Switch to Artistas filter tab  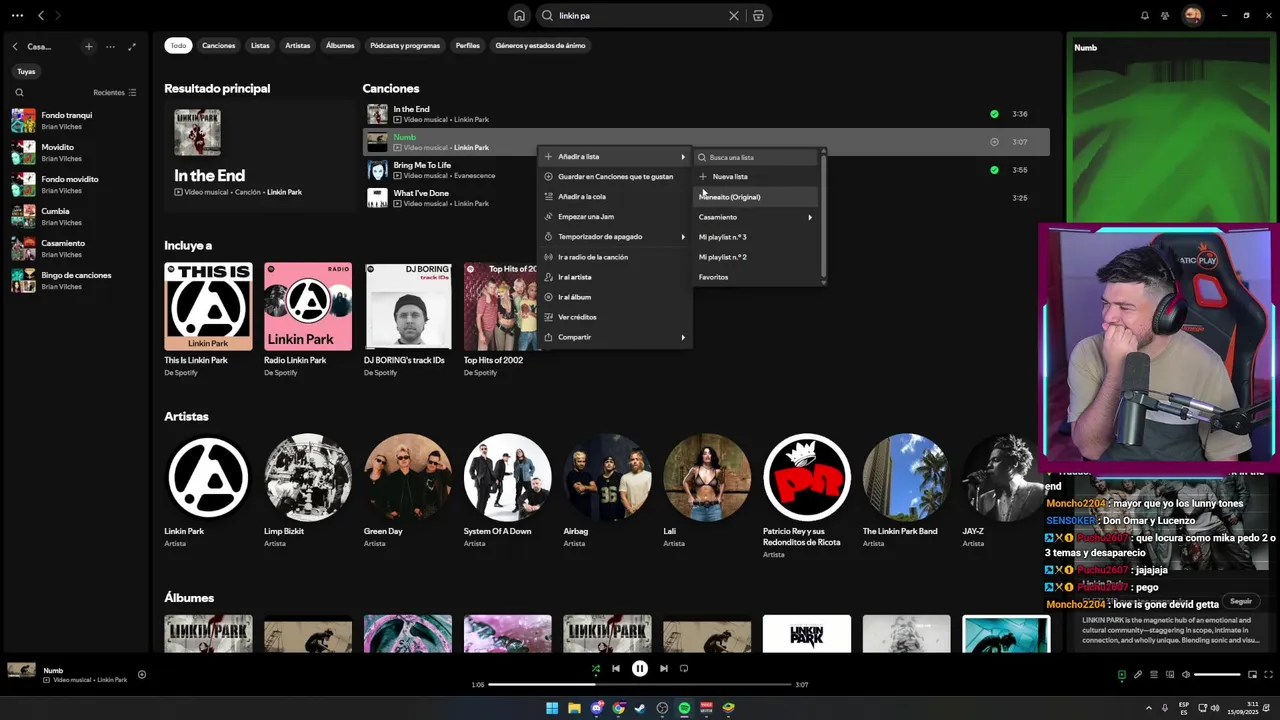297,46
